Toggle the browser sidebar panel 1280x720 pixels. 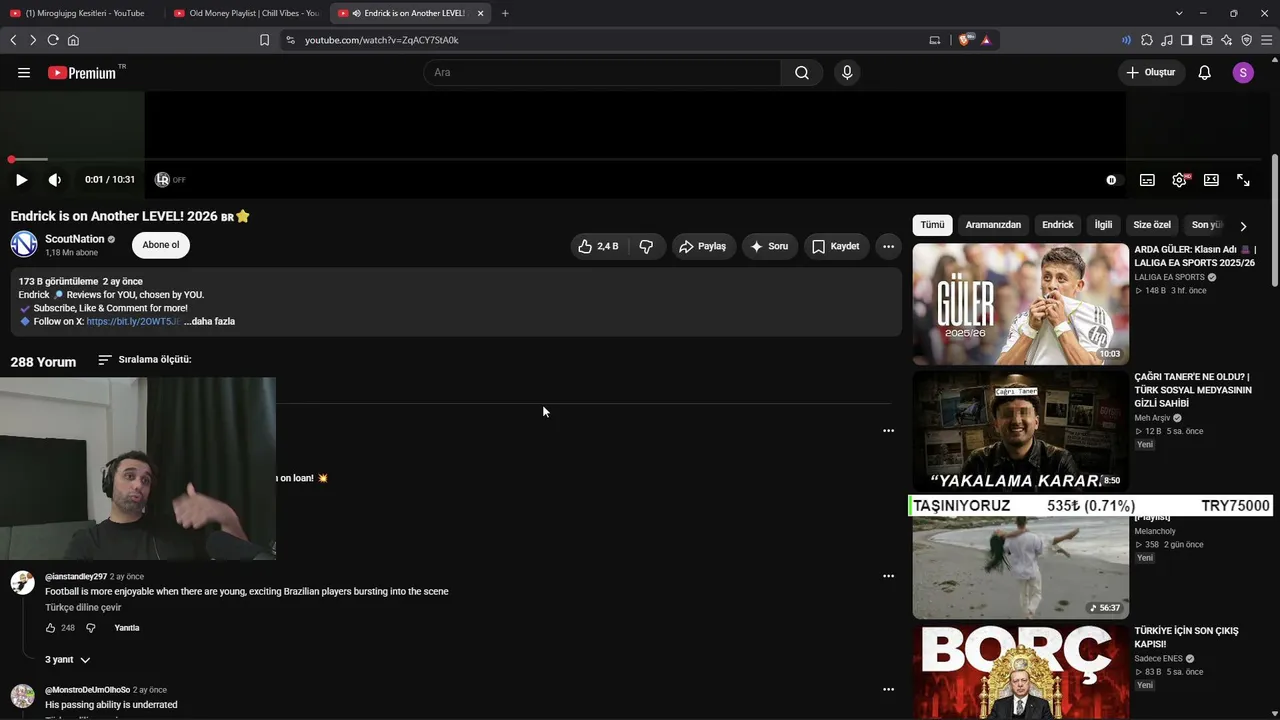click(1186, 40)
